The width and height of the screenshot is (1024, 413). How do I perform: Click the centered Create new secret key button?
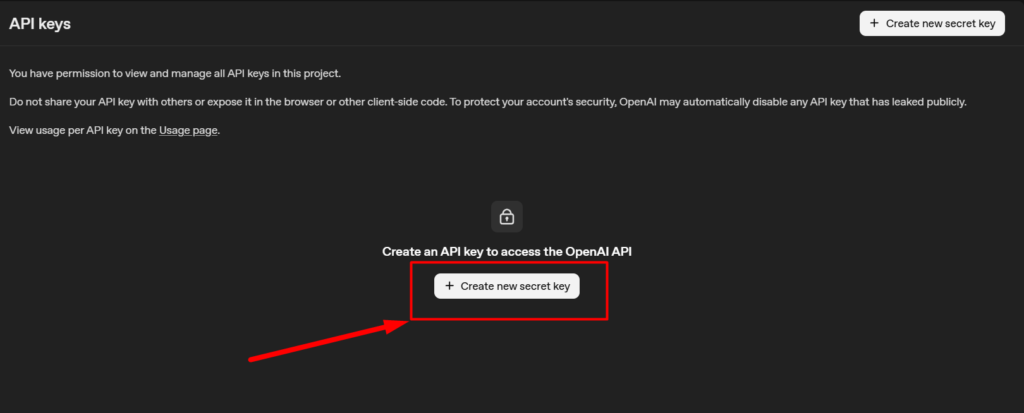pos(507,286)
